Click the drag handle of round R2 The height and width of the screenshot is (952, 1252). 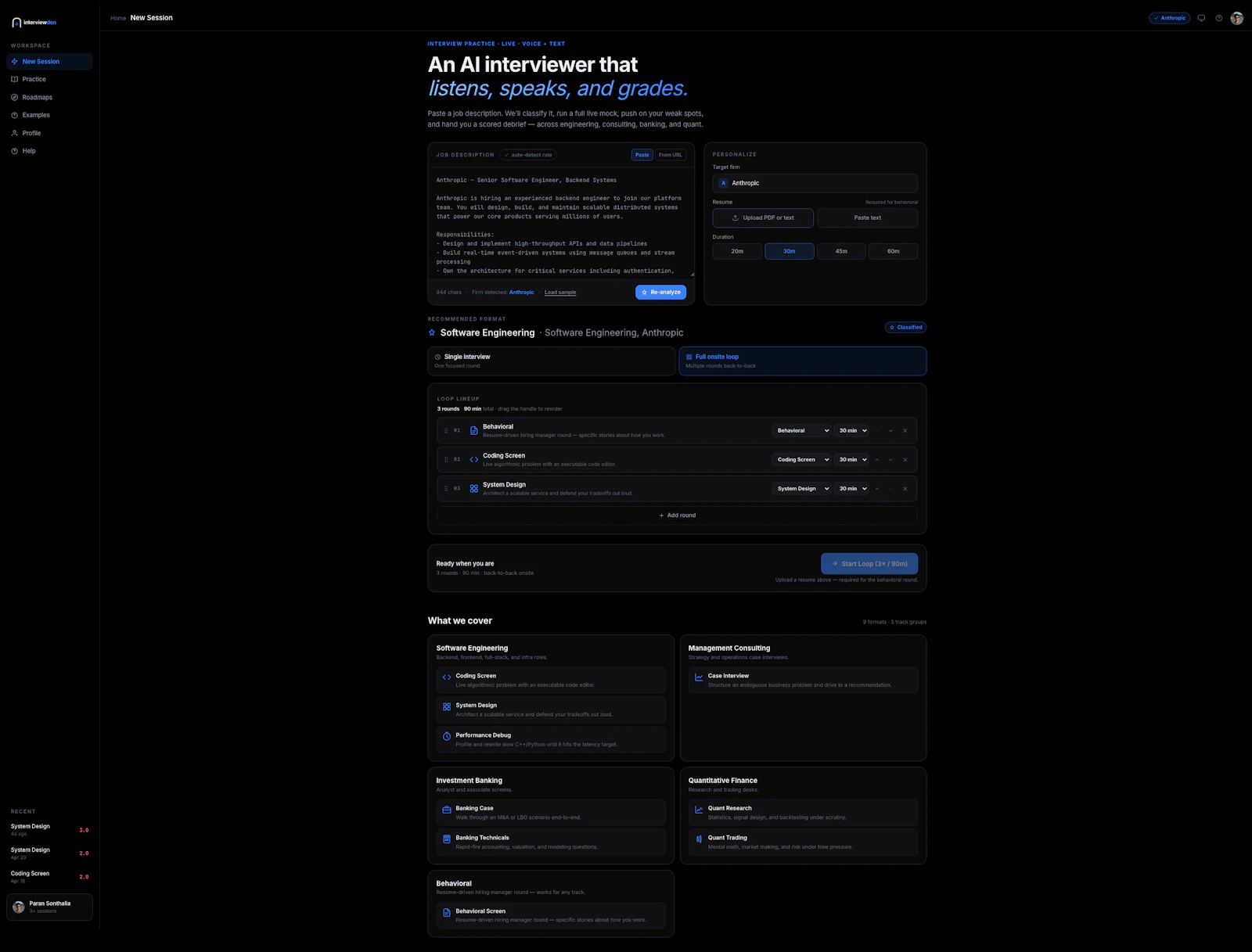tap(446, 460)
